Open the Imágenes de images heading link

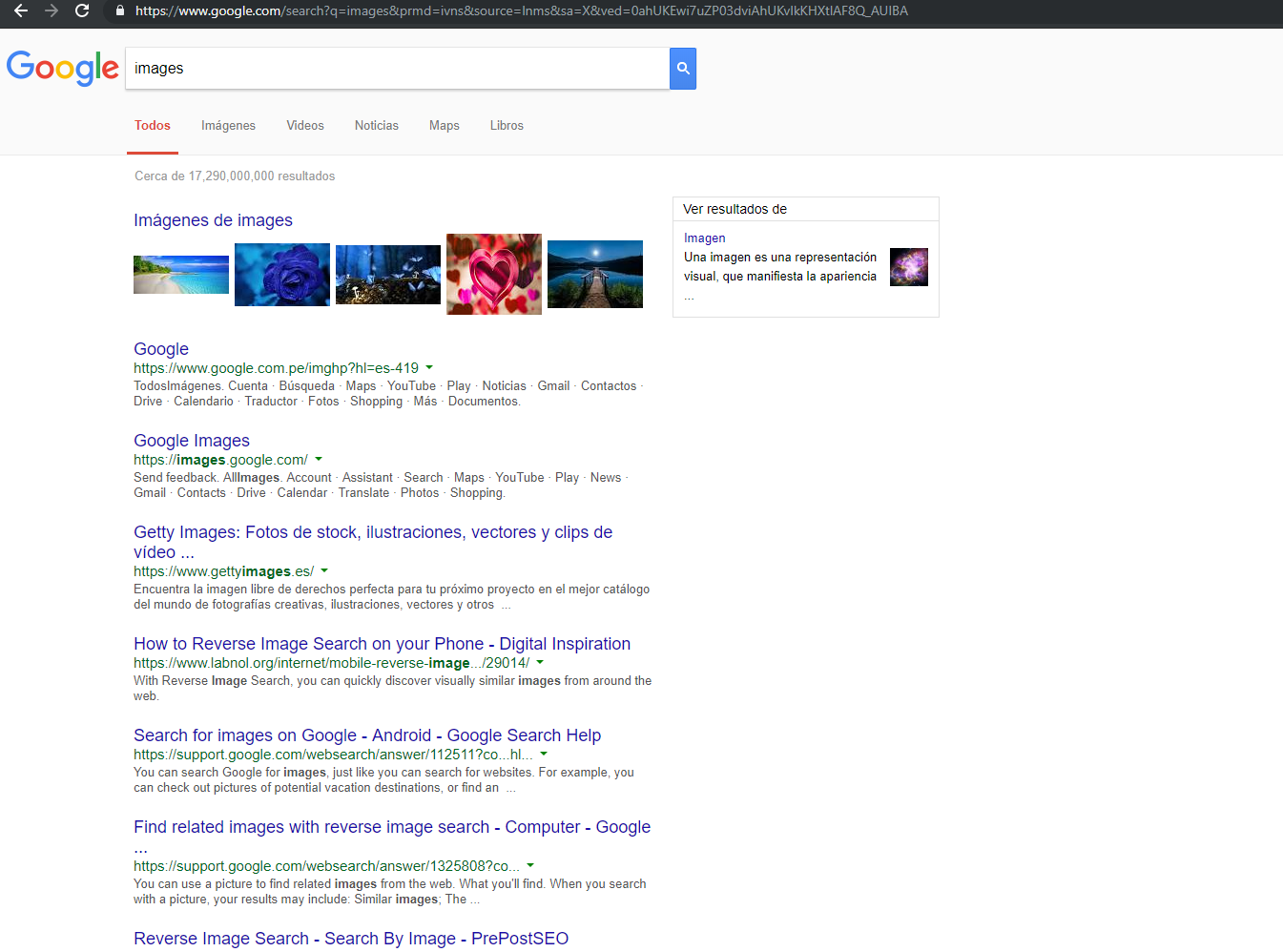[213, 220]
